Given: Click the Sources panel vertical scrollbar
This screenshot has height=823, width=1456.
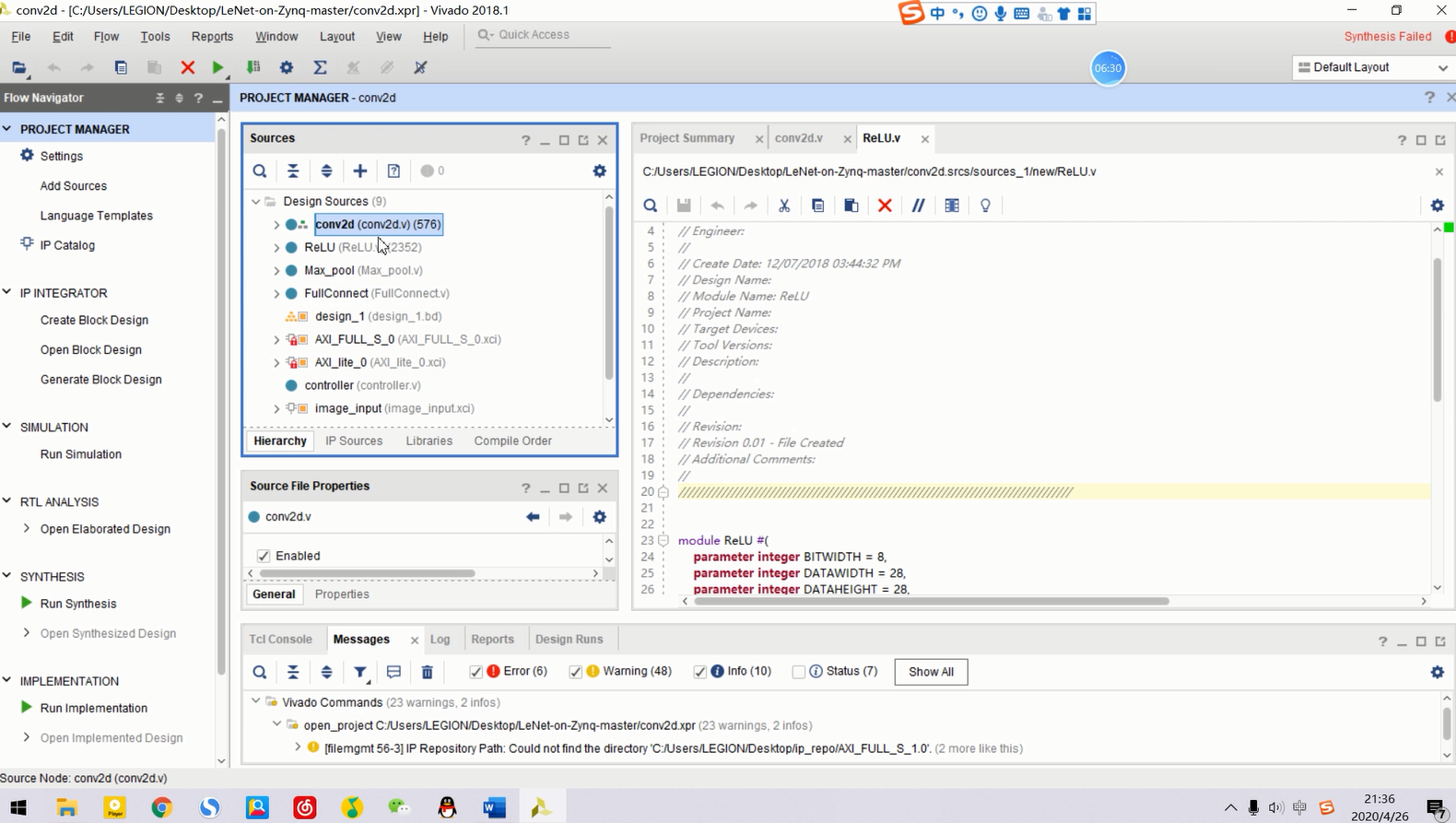Looking at the screenshot, I should coord(609,293).
